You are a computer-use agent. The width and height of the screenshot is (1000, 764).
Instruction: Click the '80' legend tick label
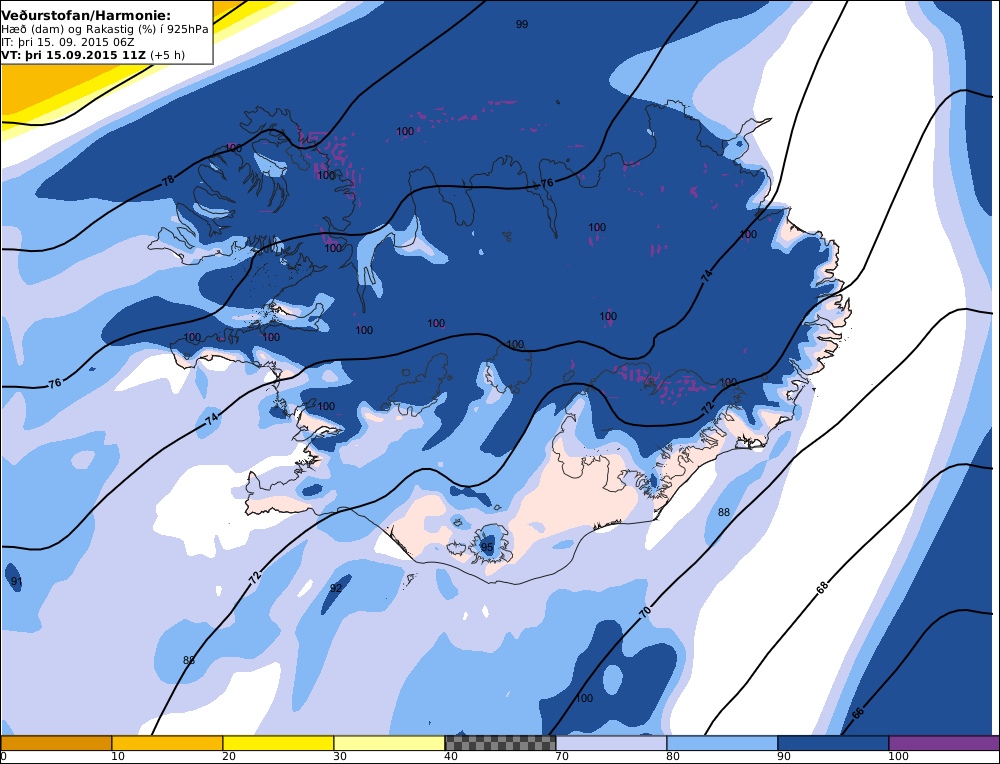[x=673, y=756]
